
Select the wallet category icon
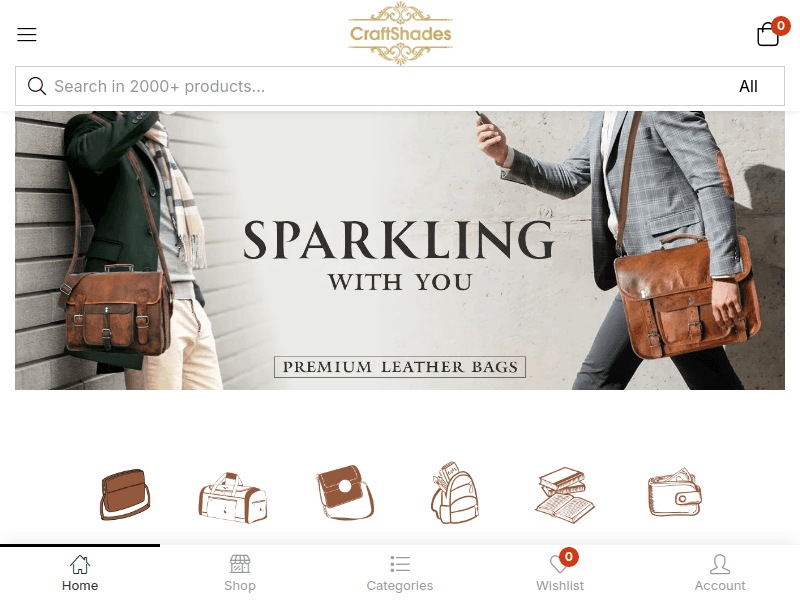(674, 493)
